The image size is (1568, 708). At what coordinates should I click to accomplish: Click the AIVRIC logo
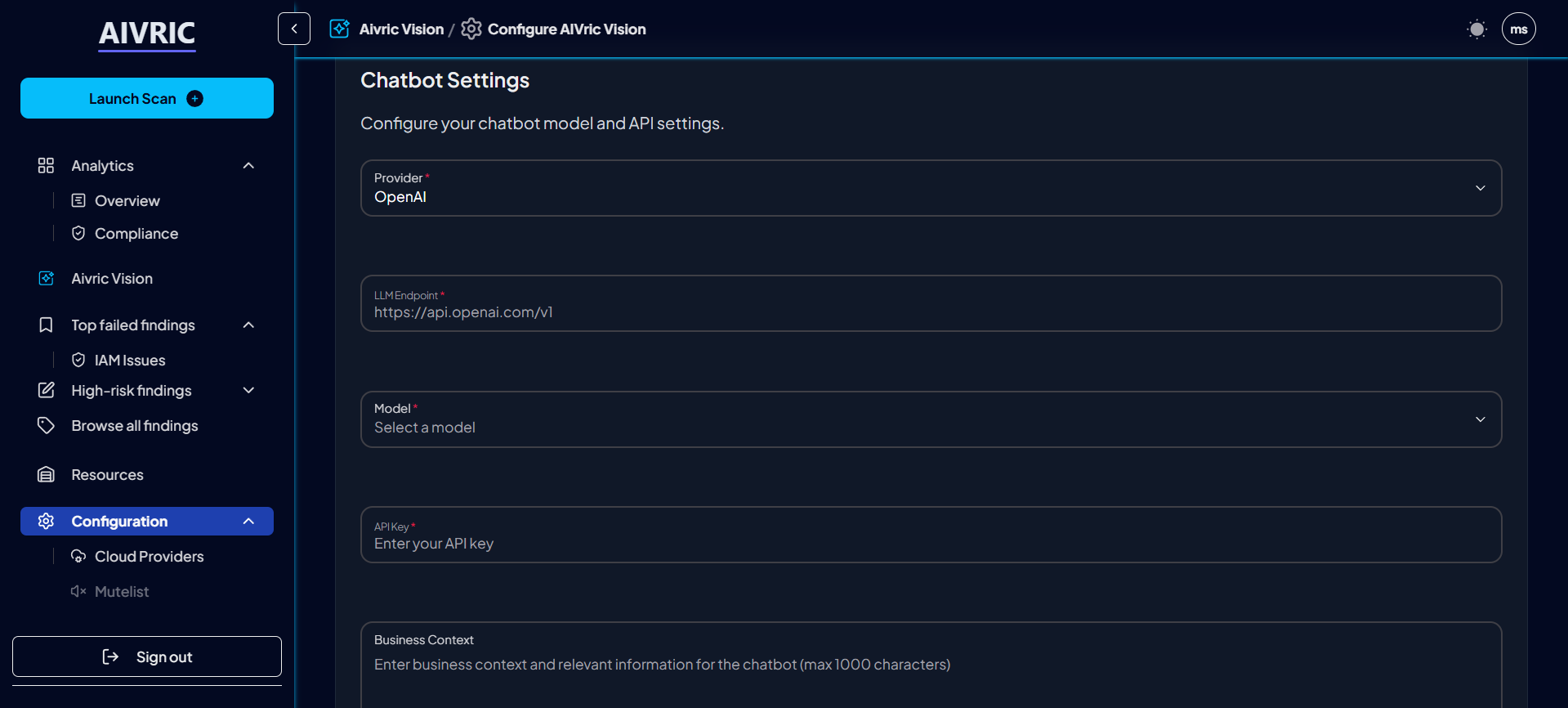pyautogui.click(x=147, y=34)
